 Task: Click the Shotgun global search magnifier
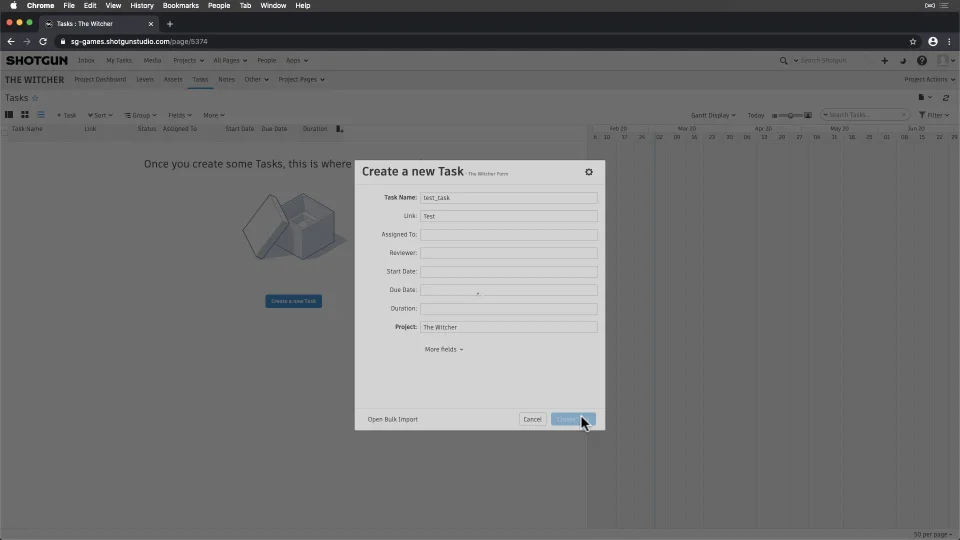783,61
